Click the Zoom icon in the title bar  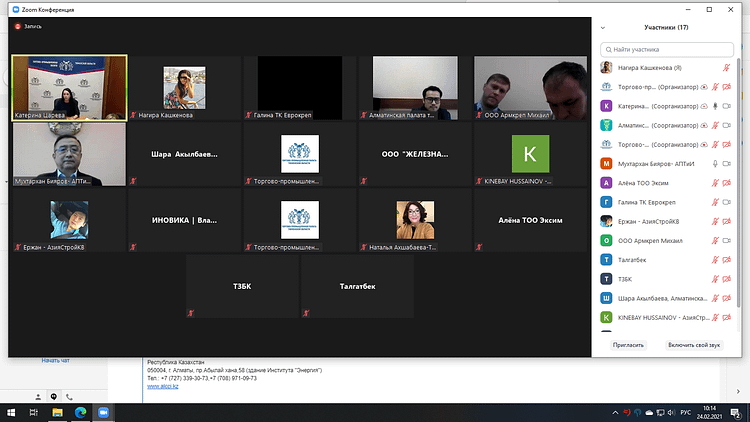point(16,10)
